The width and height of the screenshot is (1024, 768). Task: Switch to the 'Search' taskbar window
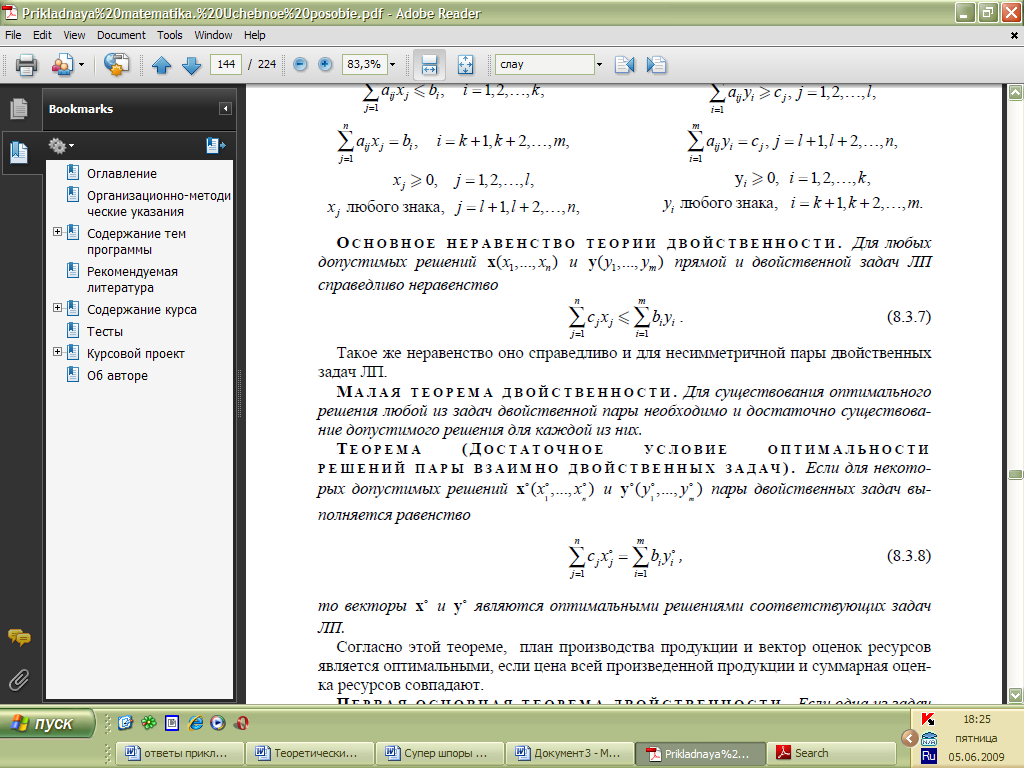[829, 753]
